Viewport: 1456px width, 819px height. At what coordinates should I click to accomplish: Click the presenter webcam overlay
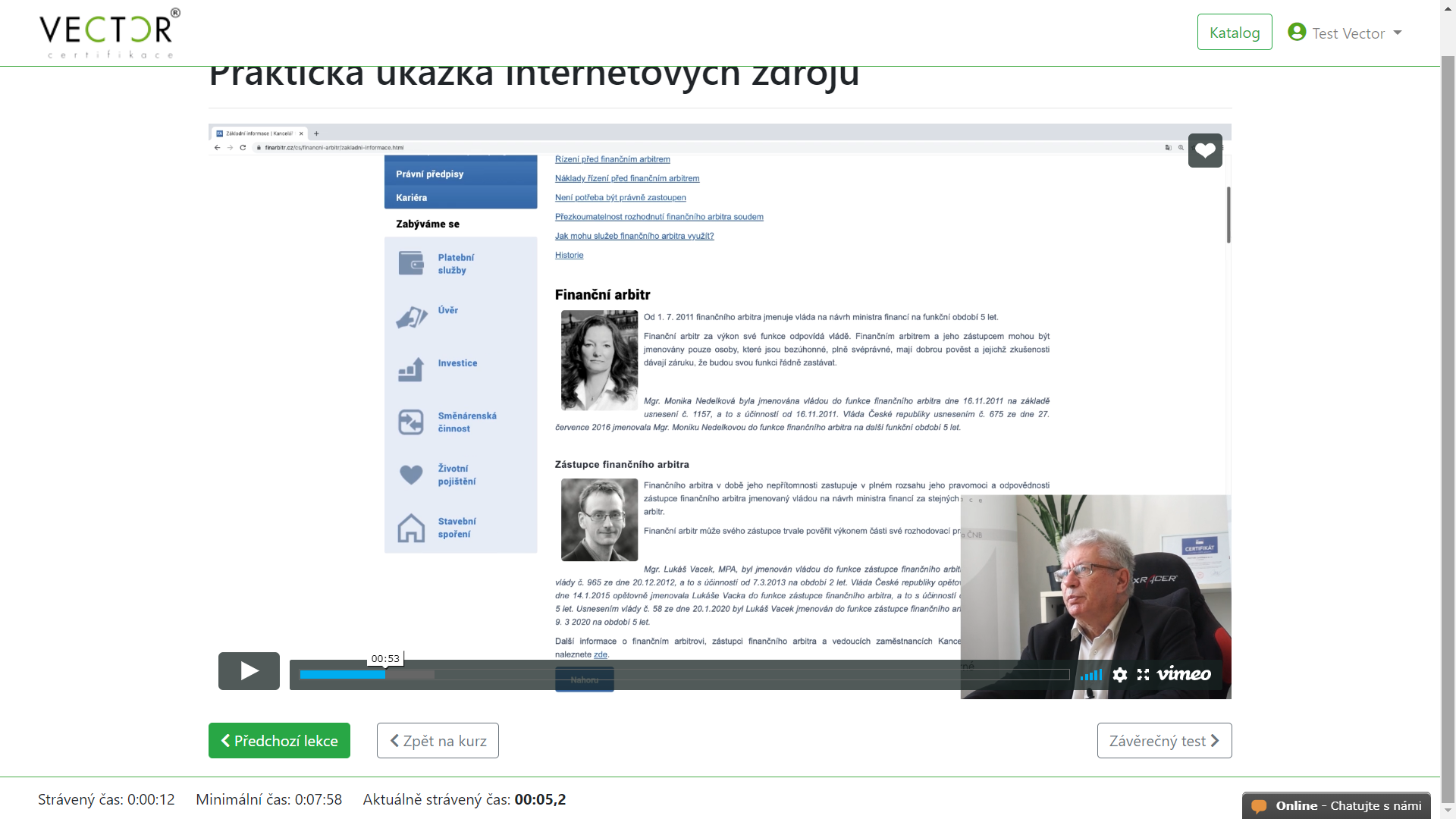[x=1096, y=597]
